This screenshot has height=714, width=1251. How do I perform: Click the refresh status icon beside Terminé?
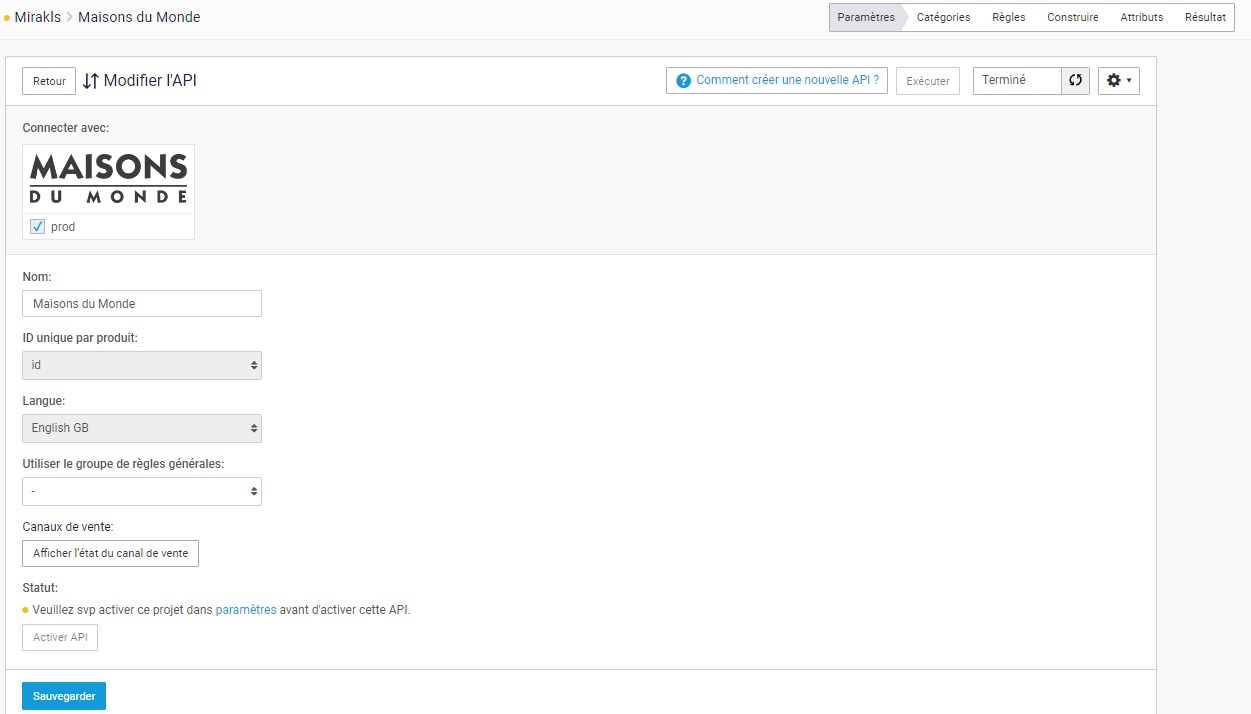[x=1075, y=81]
